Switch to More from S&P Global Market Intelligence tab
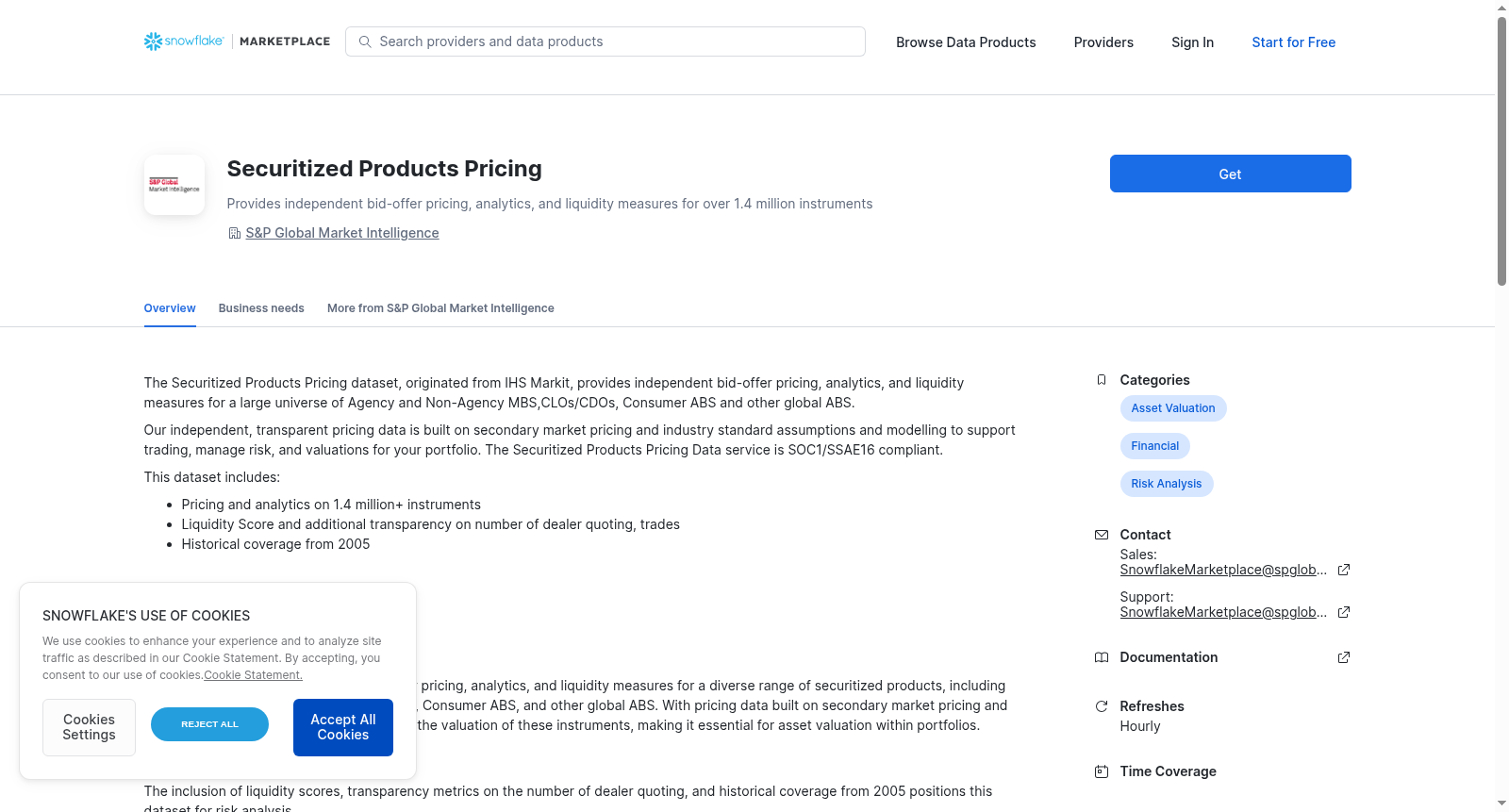 click(440, 308)
